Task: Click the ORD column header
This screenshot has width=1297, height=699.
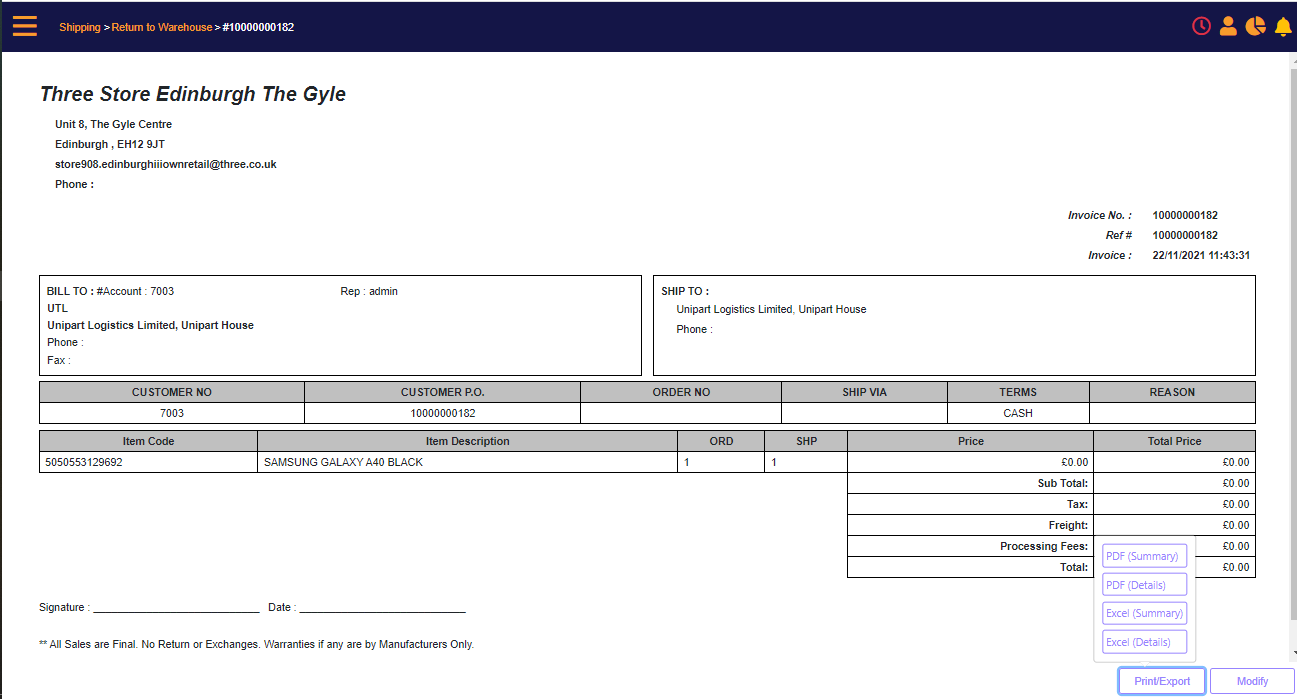Action: pyautogui.click(x=721, y=441)
